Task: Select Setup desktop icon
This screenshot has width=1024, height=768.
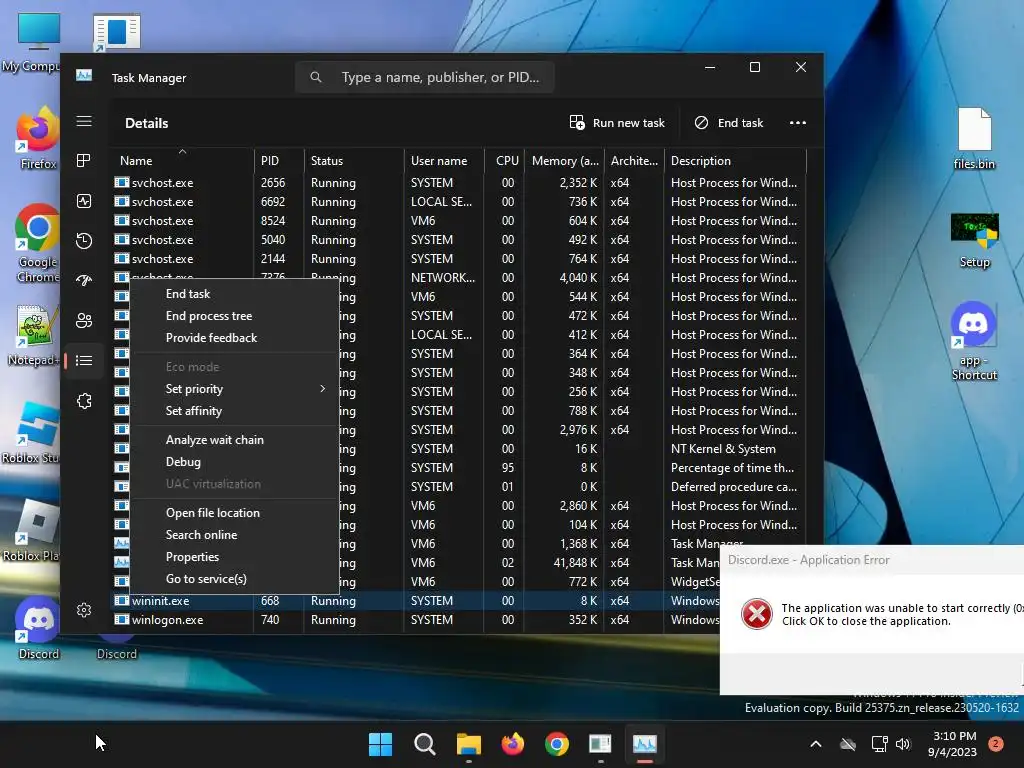Action: coord(974,240)
